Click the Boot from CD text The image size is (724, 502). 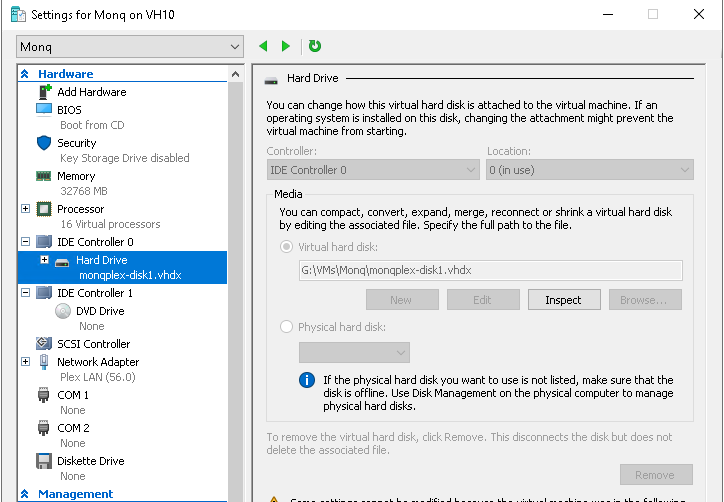click(x=92, y=125)
